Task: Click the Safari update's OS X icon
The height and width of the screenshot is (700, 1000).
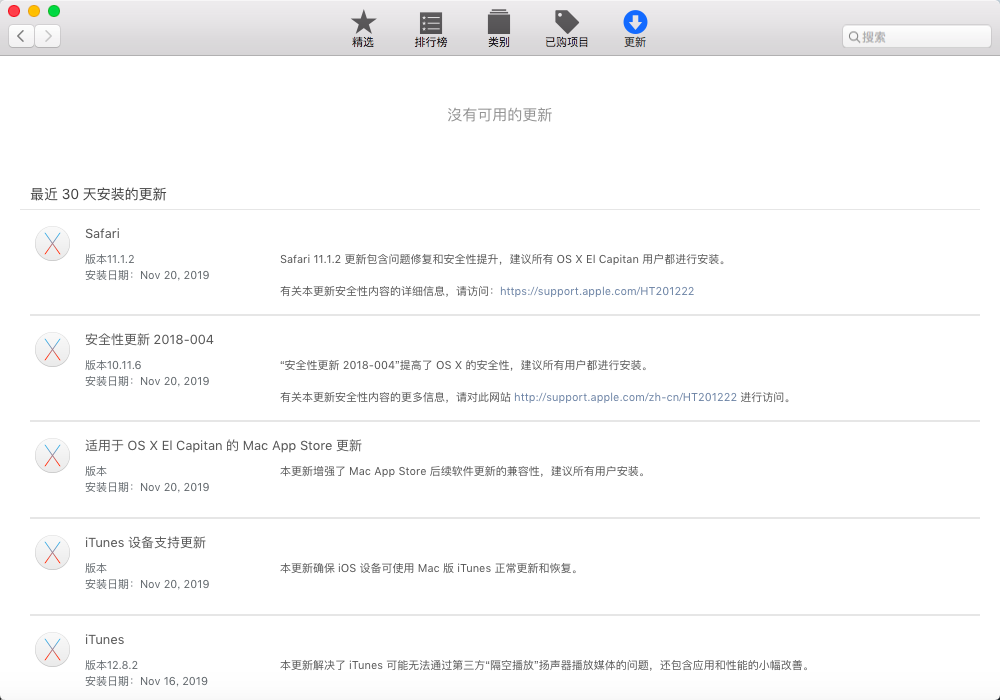Action: click(x=52, y=243)
